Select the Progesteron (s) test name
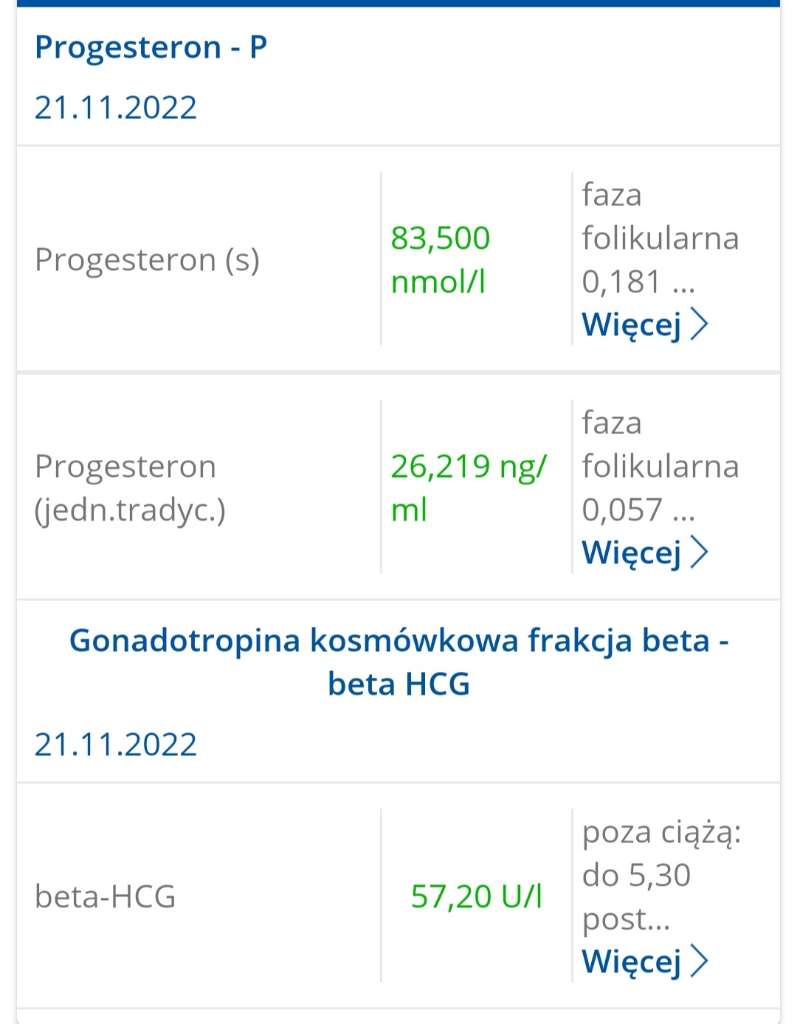This screenshot has height=1024, width=797. coord(147,260)
